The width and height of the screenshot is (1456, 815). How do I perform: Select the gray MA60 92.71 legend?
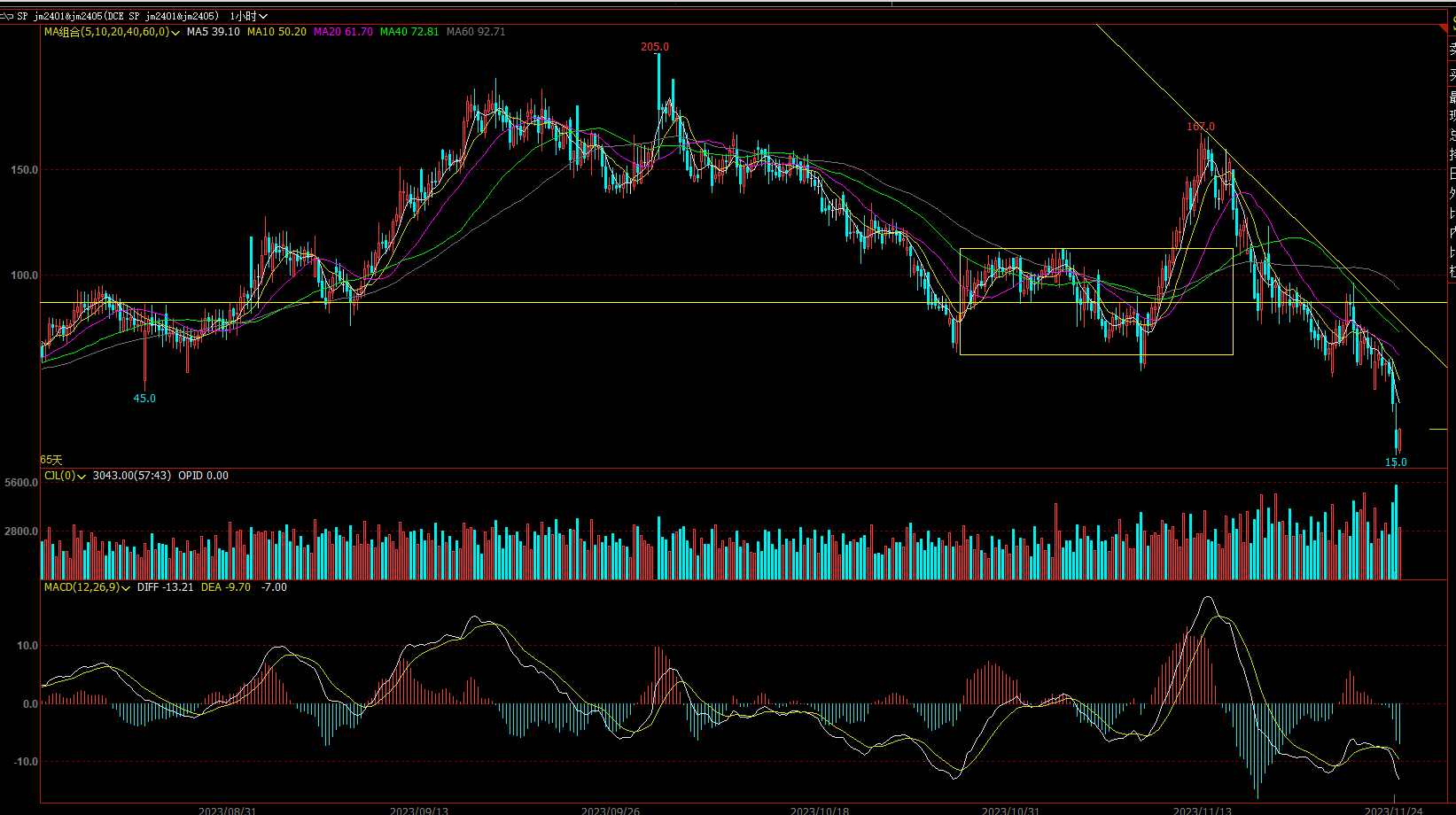476,32
